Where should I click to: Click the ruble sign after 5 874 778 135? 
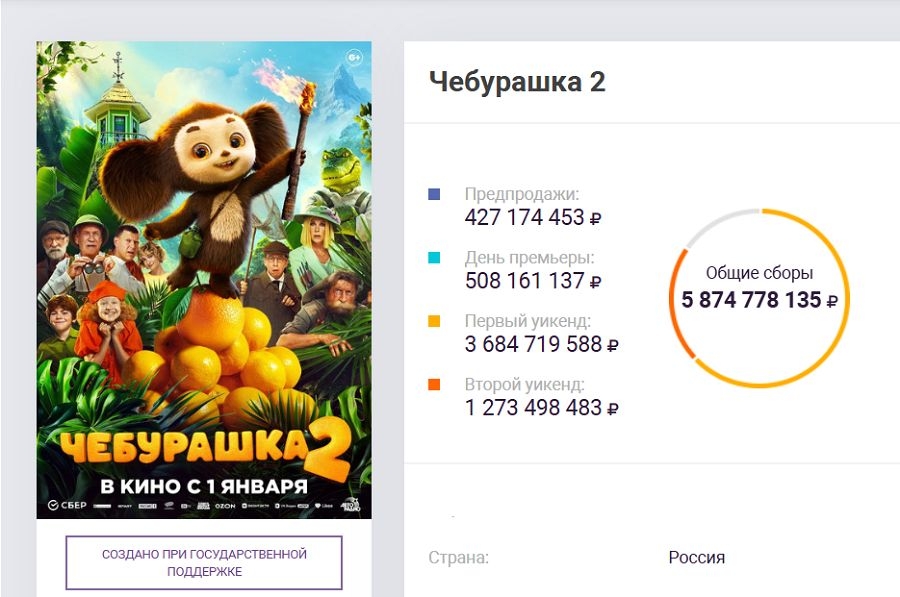(x=832, y=301)
